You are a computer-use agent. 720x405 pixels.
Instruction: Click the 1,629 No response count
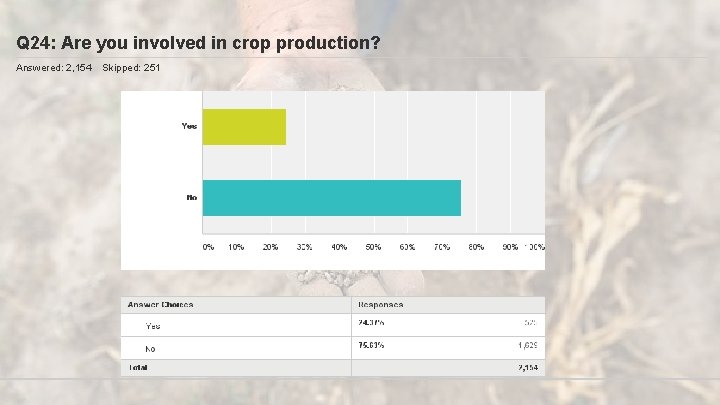[528, 346]
